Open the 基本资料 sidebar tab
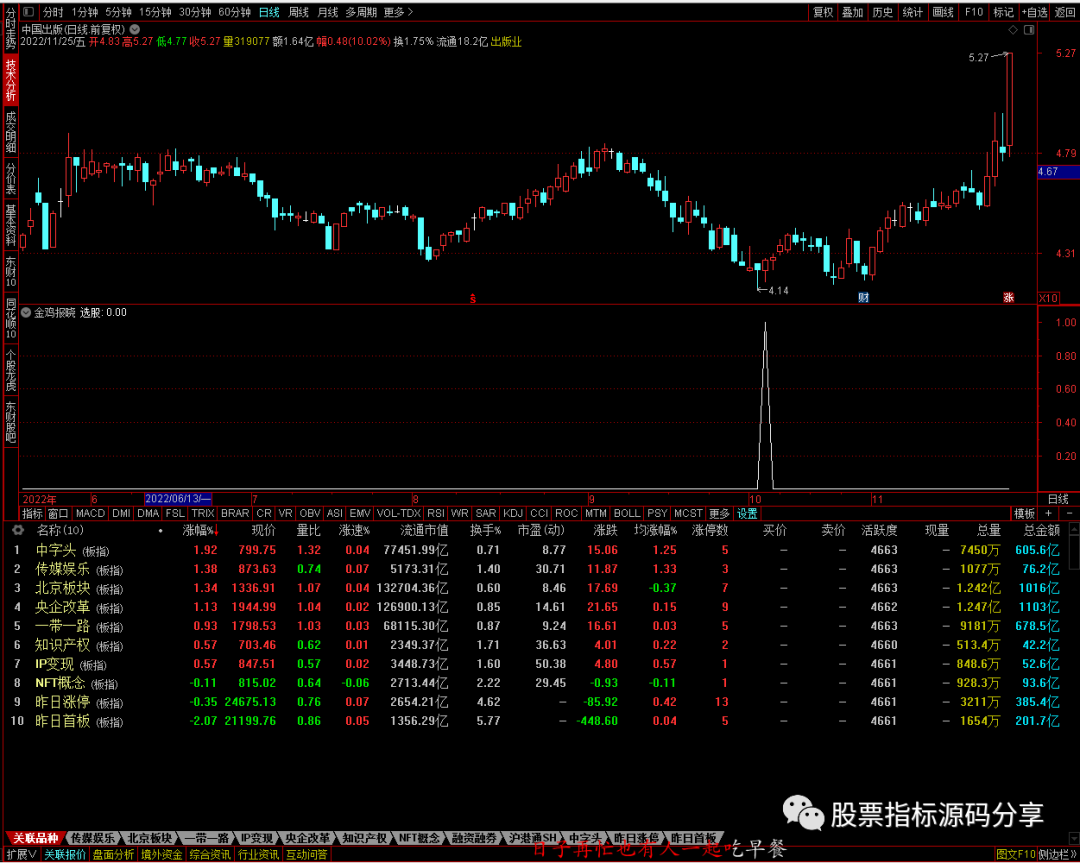Image resolution: width=1080 pixels, height=863 pixels. [x=10, y=225]
